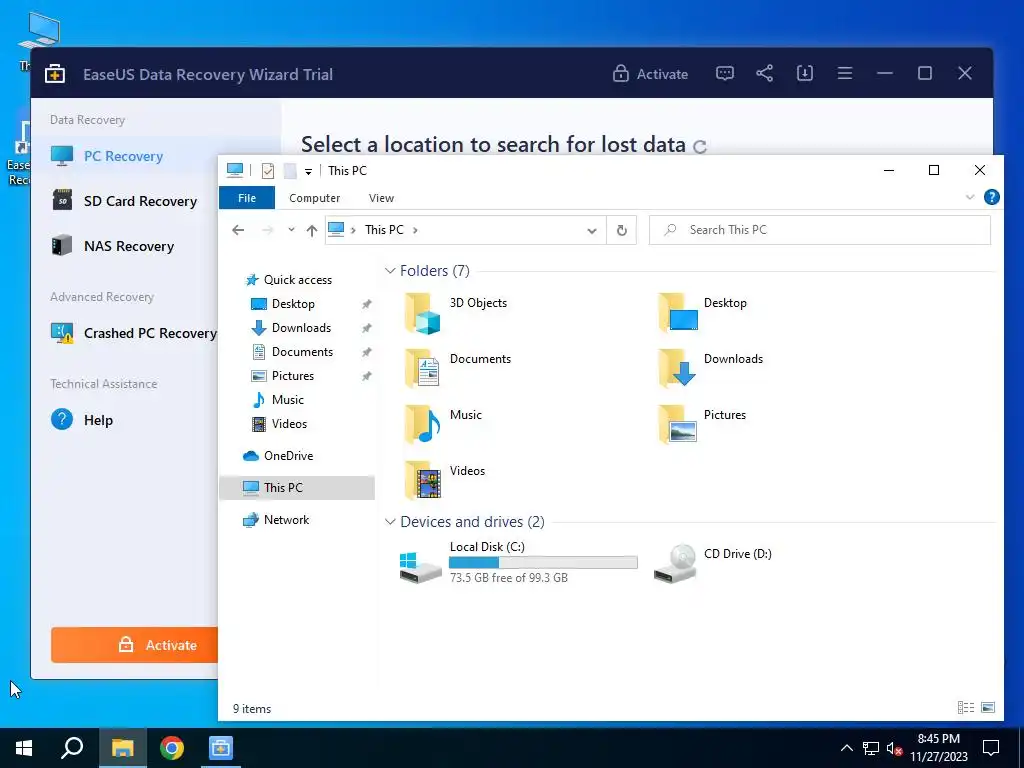Open the Windows Start menu
This screenshot has height=768, width=1024.
pyautogui.click(x=24, y=748)
